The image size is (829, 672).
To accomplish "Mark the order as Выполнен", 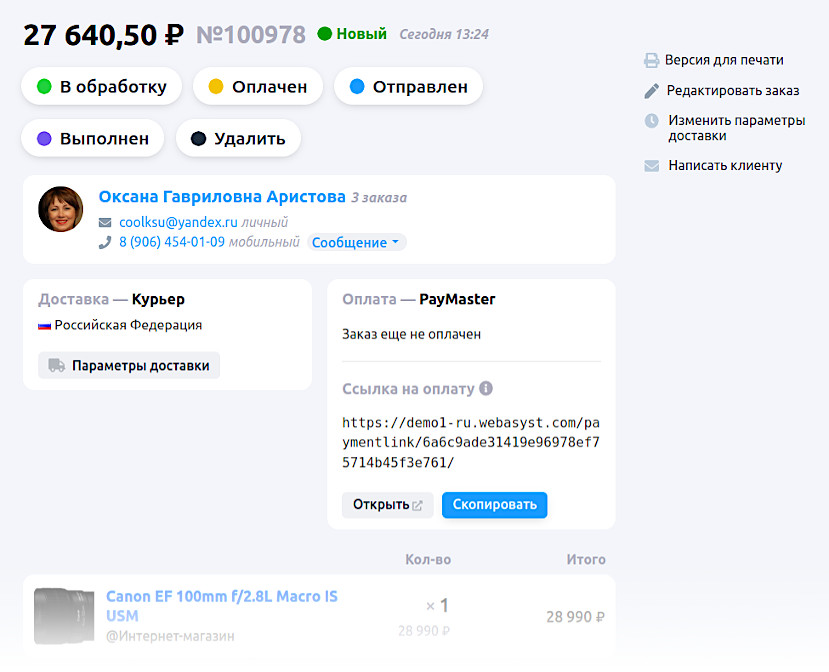I will (92, 137).
